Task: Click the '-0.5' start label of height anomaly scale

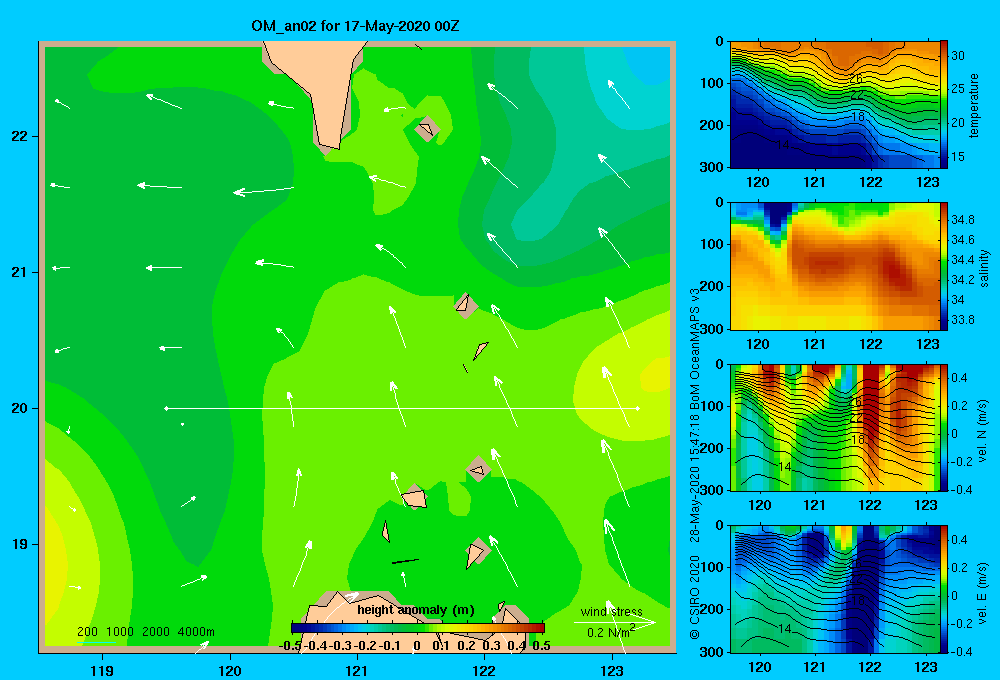Action: click(290, 646)
